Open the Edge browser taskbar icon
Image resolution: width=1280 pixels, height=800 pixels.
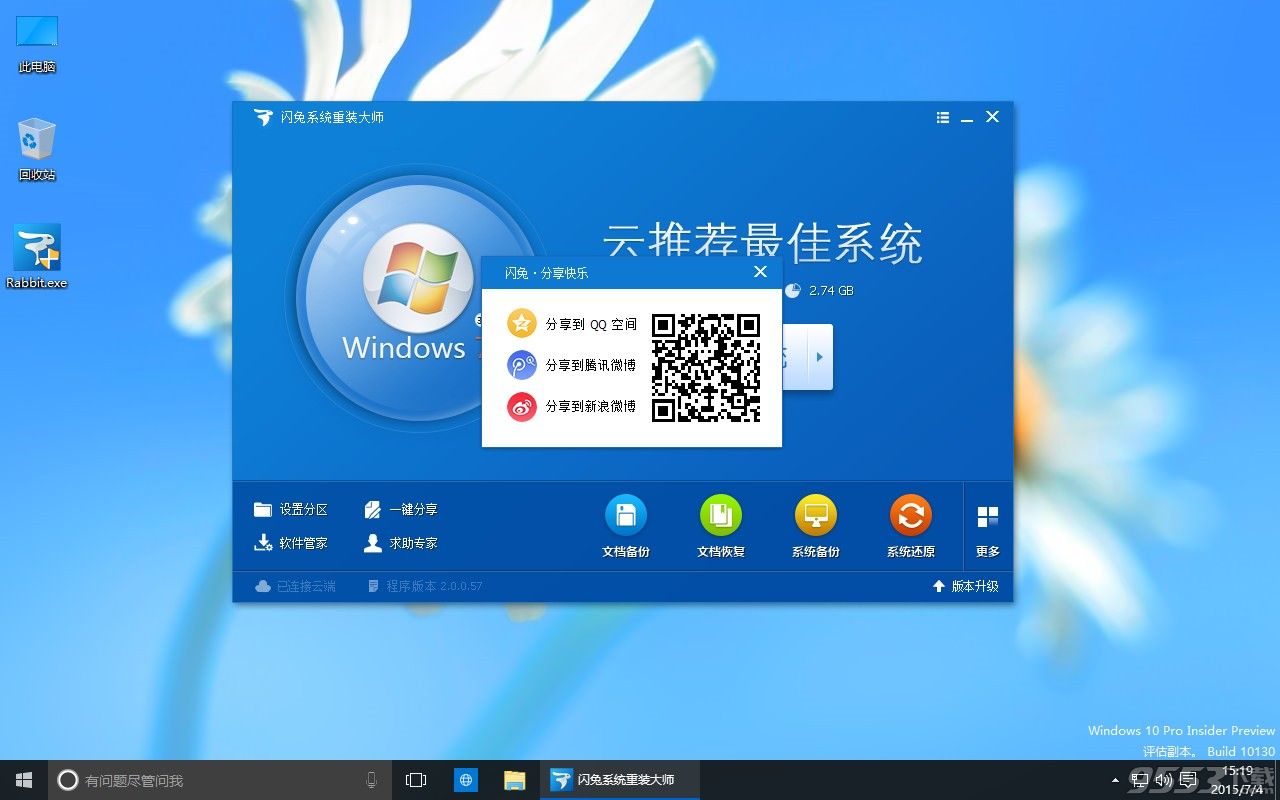(x=466, y=780)
